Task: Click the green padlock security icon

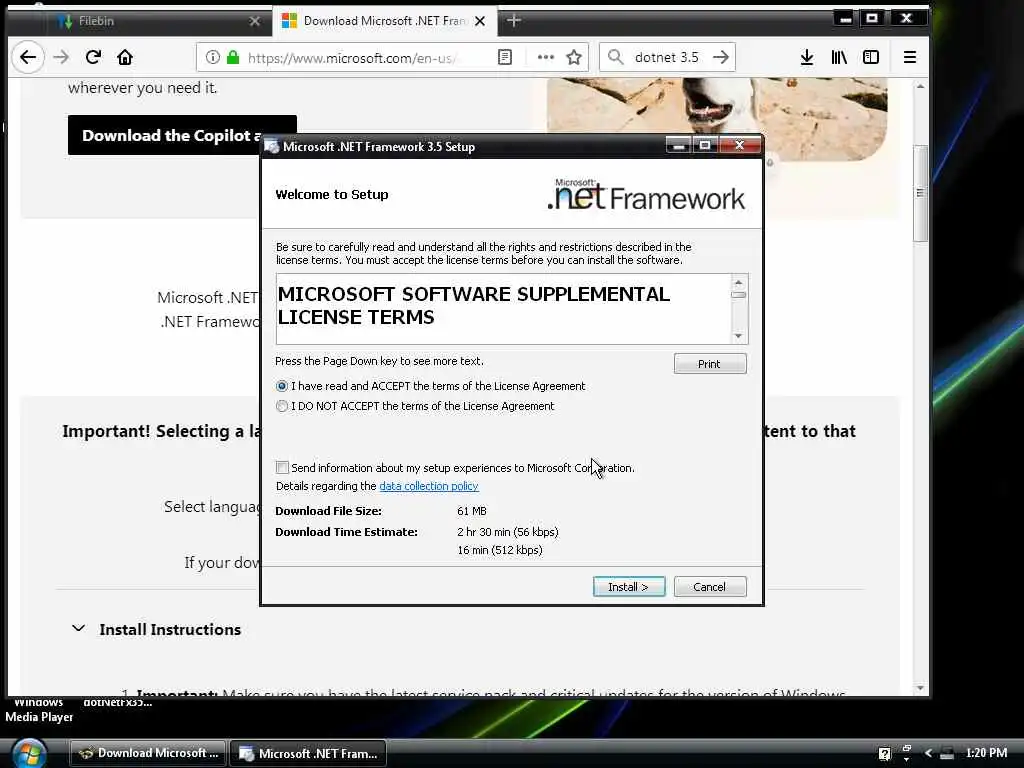Action: 233,57
